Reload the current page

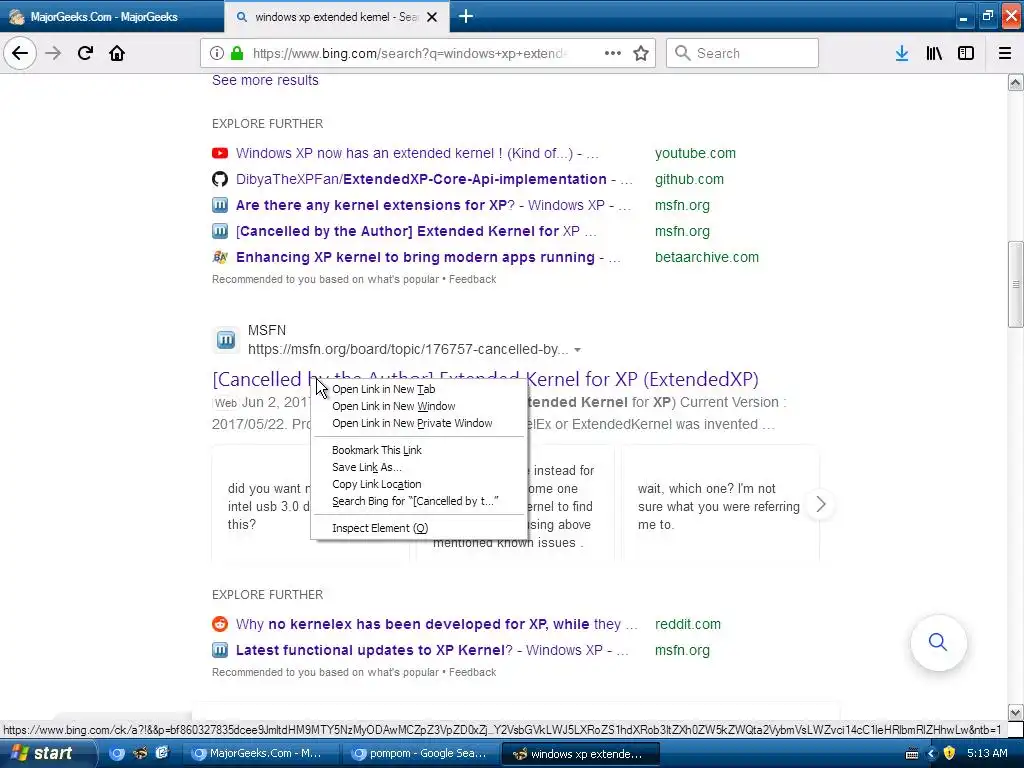[x=85, y=53]
